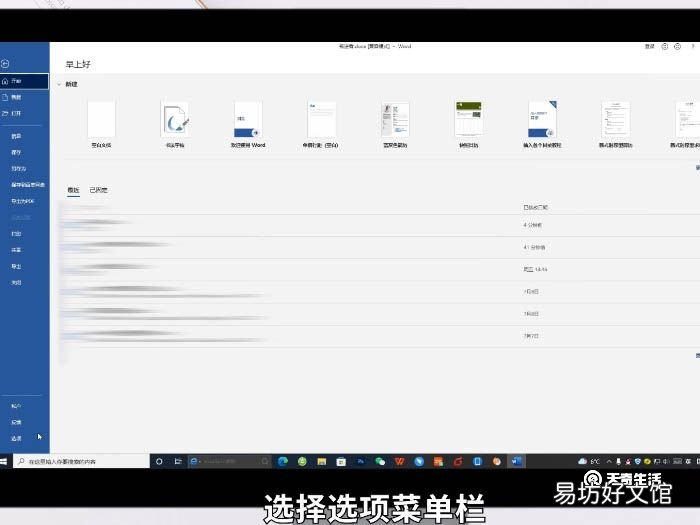The height and width of the screenshot is (525, 700).
Task: Click the modified-date column header
Action: click(535, 208)
